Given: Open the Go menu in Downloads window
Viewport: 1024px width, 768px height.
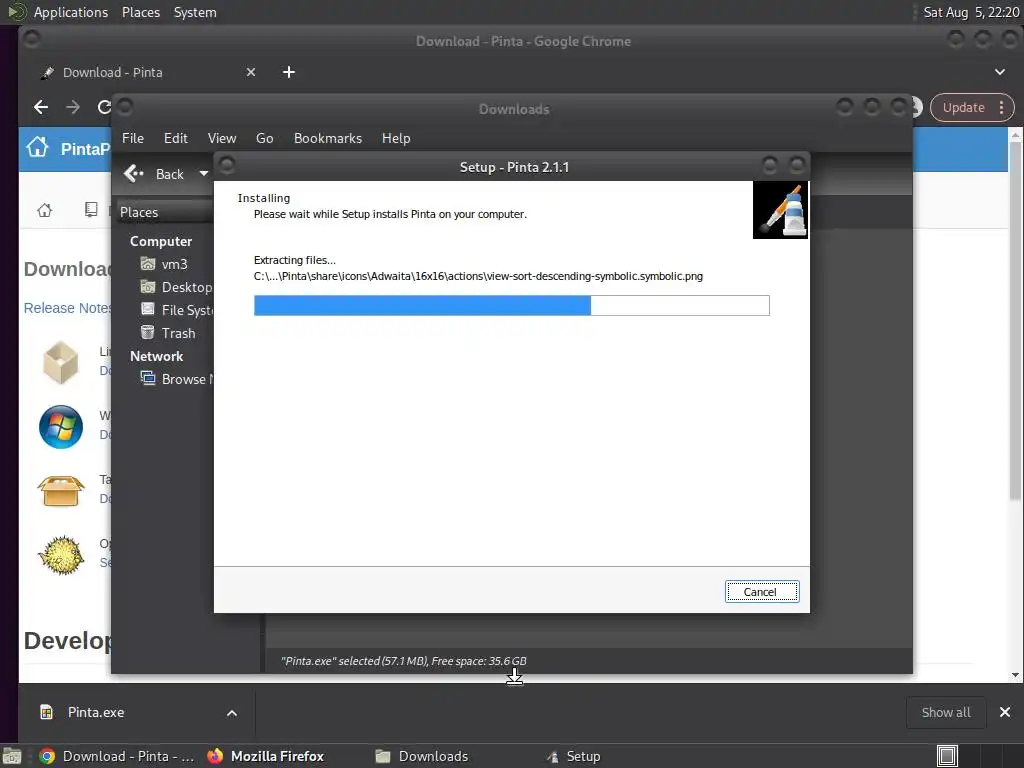Looking at the screenshot, I should 264,138.
